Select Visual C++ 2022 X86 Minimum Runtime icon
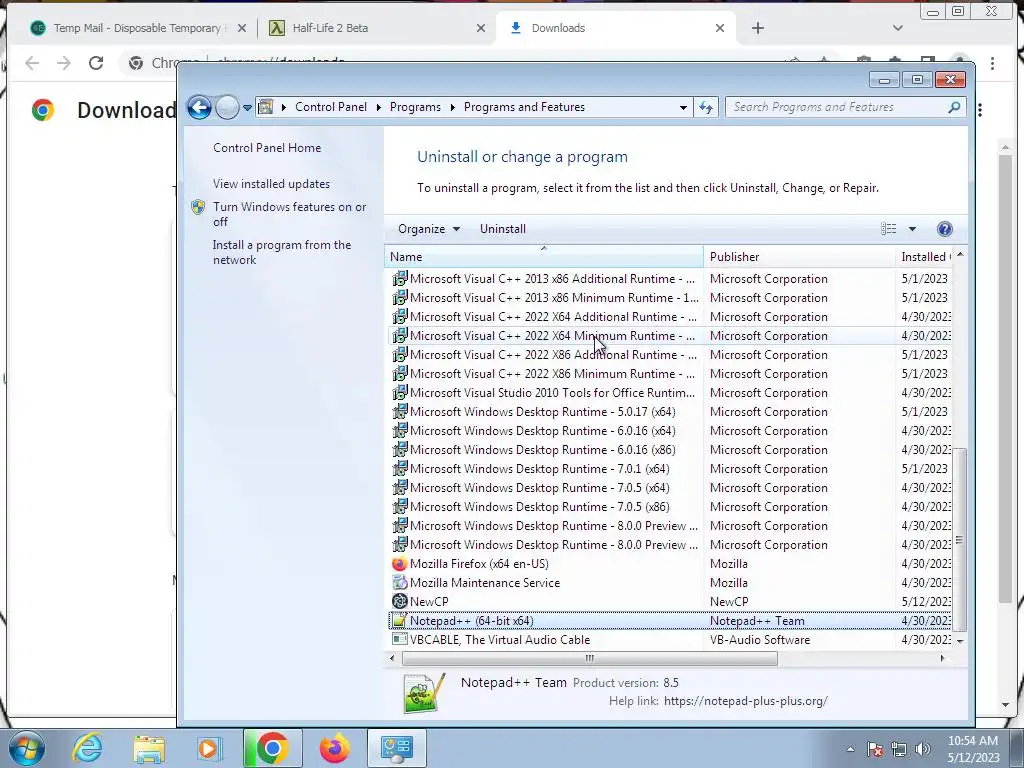Screen dimensions: 1024x768 coord(399,374)
